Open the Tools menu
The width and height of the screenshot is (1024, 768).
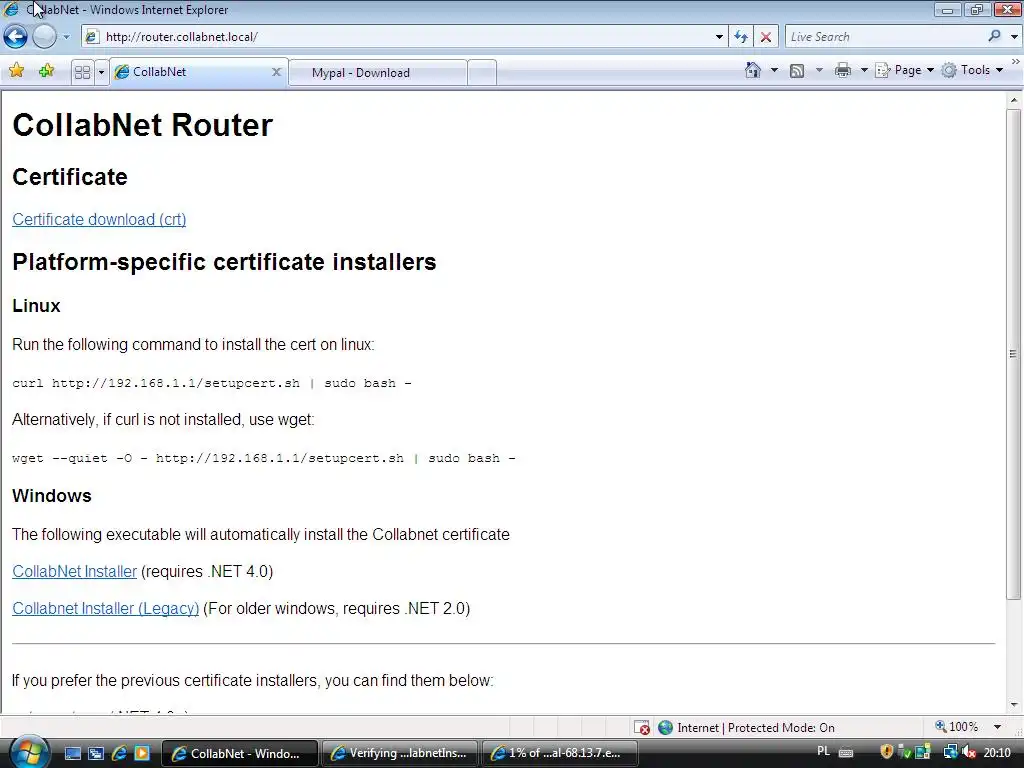972,70
